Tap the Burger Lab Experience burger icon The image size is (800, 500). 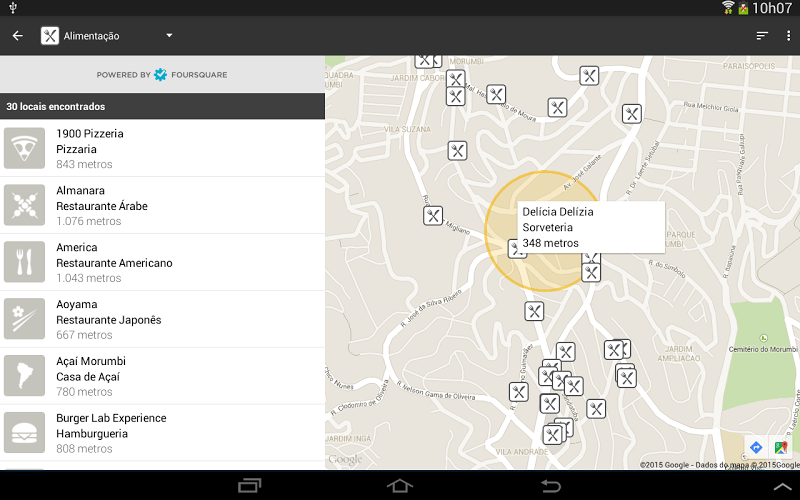(24, 433)
